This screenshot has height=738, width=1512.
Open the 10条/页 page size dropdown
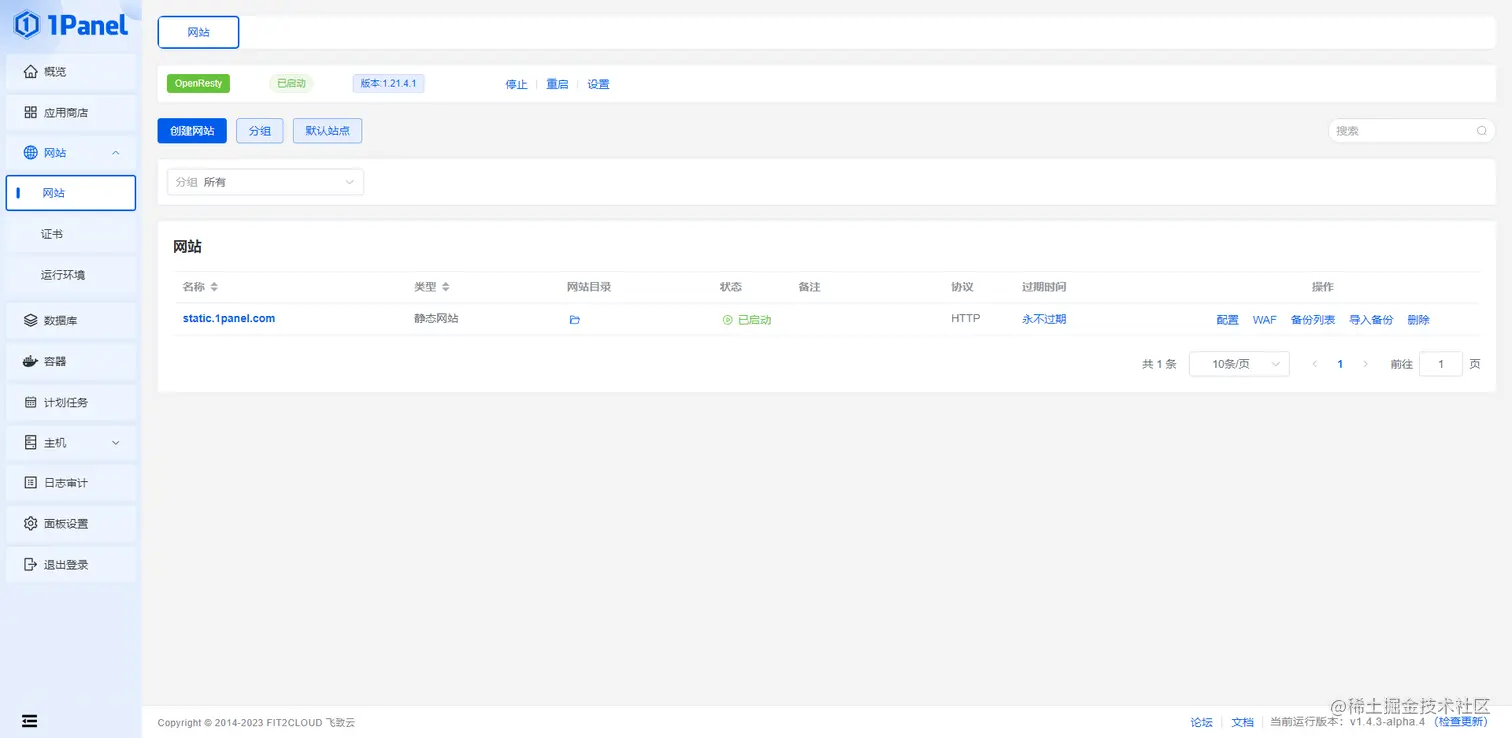pyautogui.click(x=1239, y=364)
